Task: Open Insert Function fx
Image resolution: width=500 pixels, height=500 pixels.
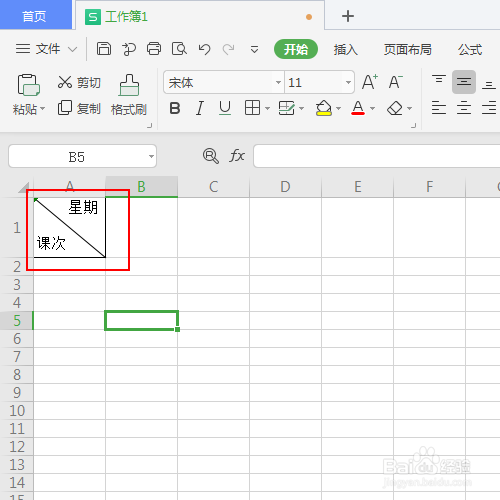Action: [237, 156]
